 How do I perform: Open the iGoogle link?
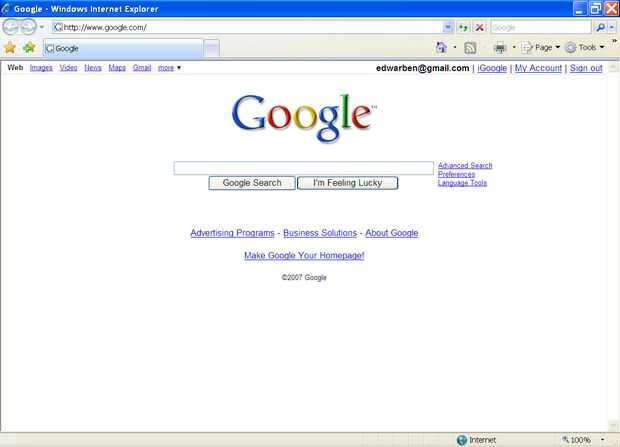(x=492, y=68)
